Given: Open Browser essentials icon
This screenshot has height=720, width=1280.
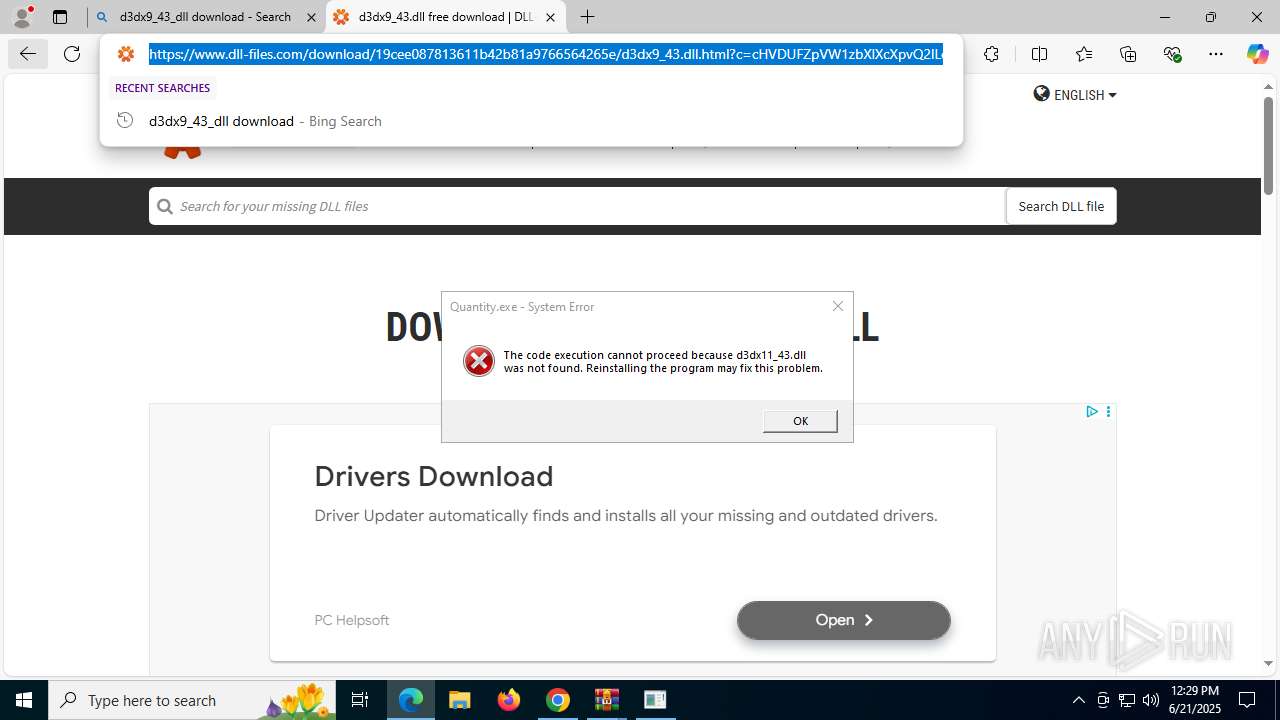Looking at the screenshot, I should coord(1172,54).
